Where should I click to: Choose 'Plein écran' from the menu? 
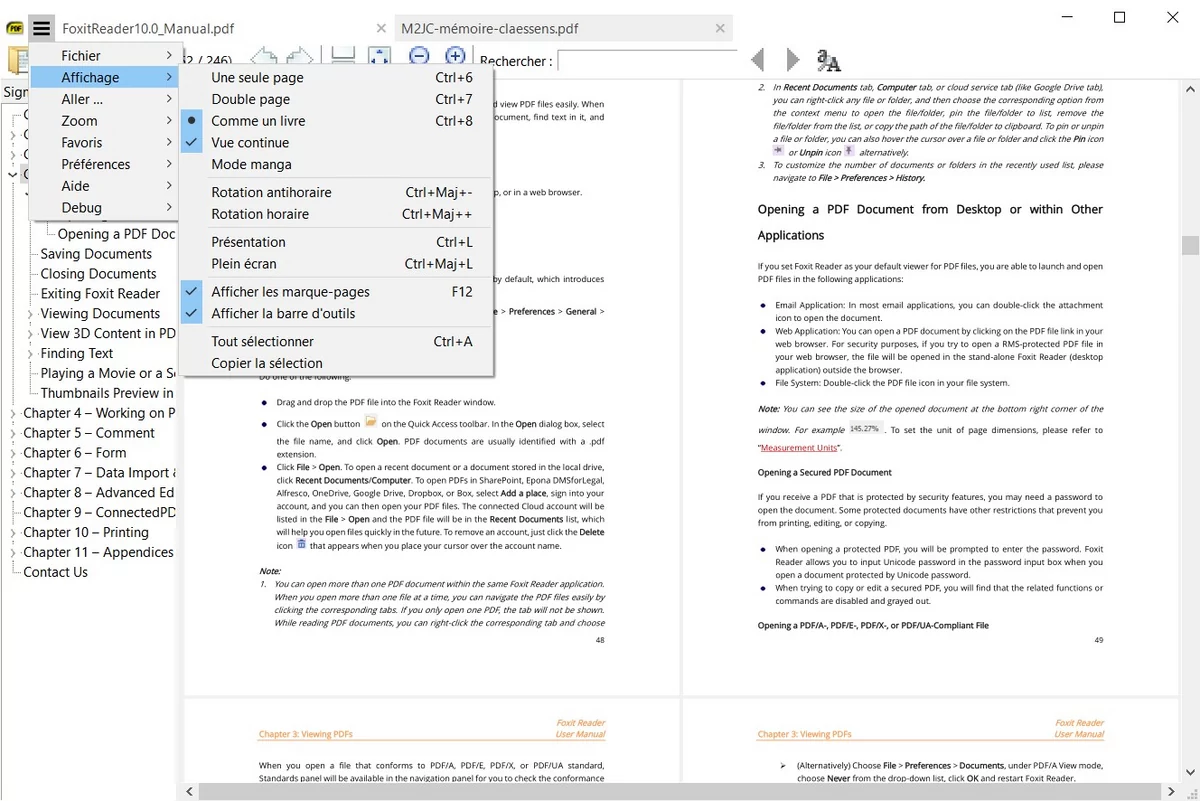coord(244,264)
